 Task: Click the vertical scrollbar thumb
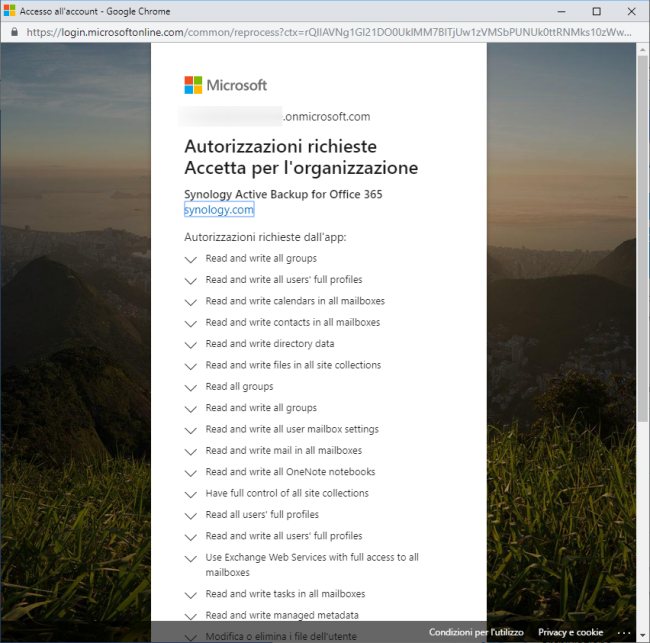[x=643, y=238]
